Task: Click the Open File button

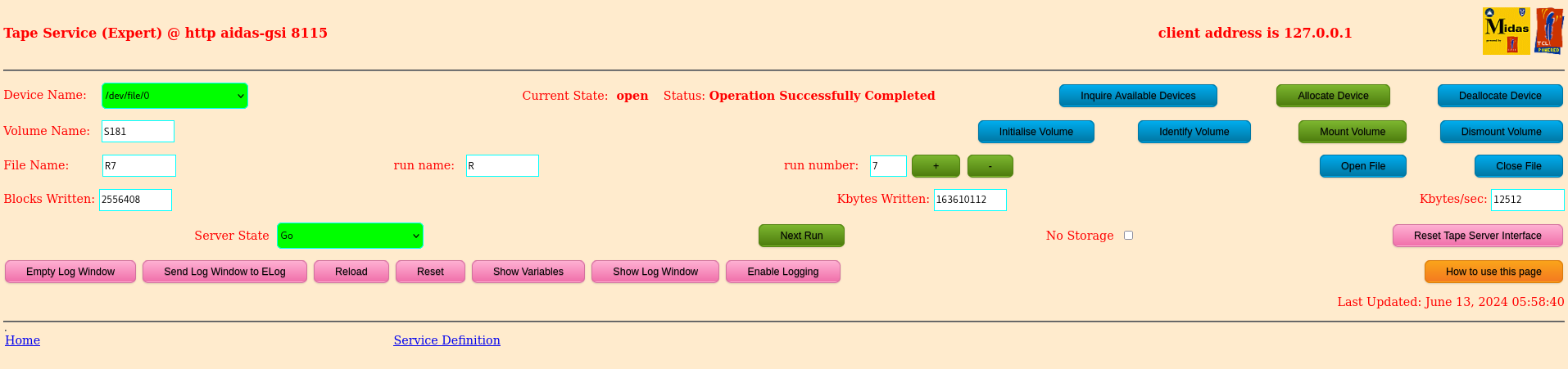Action: (1363, 166)
